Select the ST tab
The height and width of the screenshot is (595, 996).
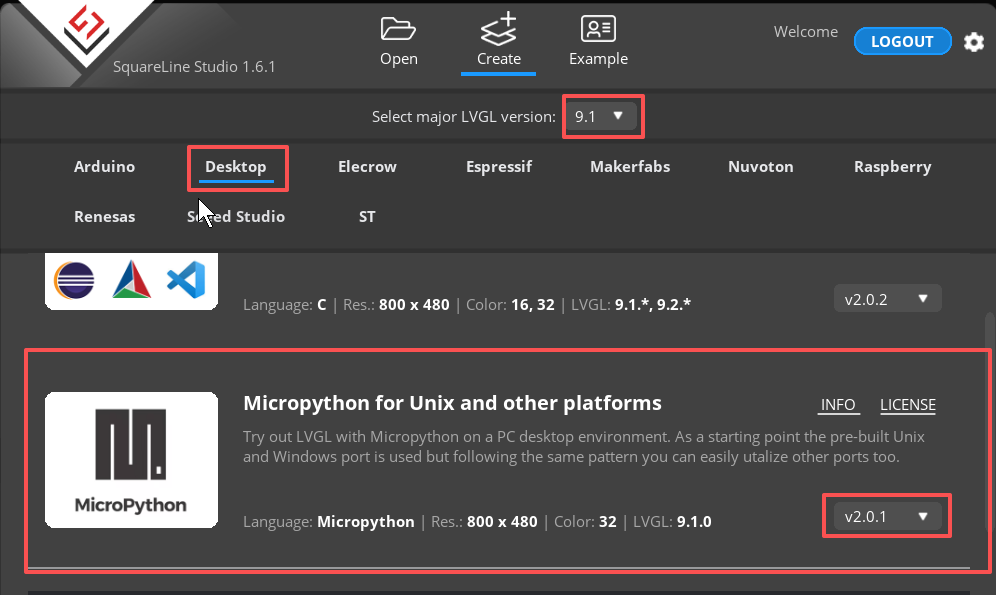coord(367,217)
